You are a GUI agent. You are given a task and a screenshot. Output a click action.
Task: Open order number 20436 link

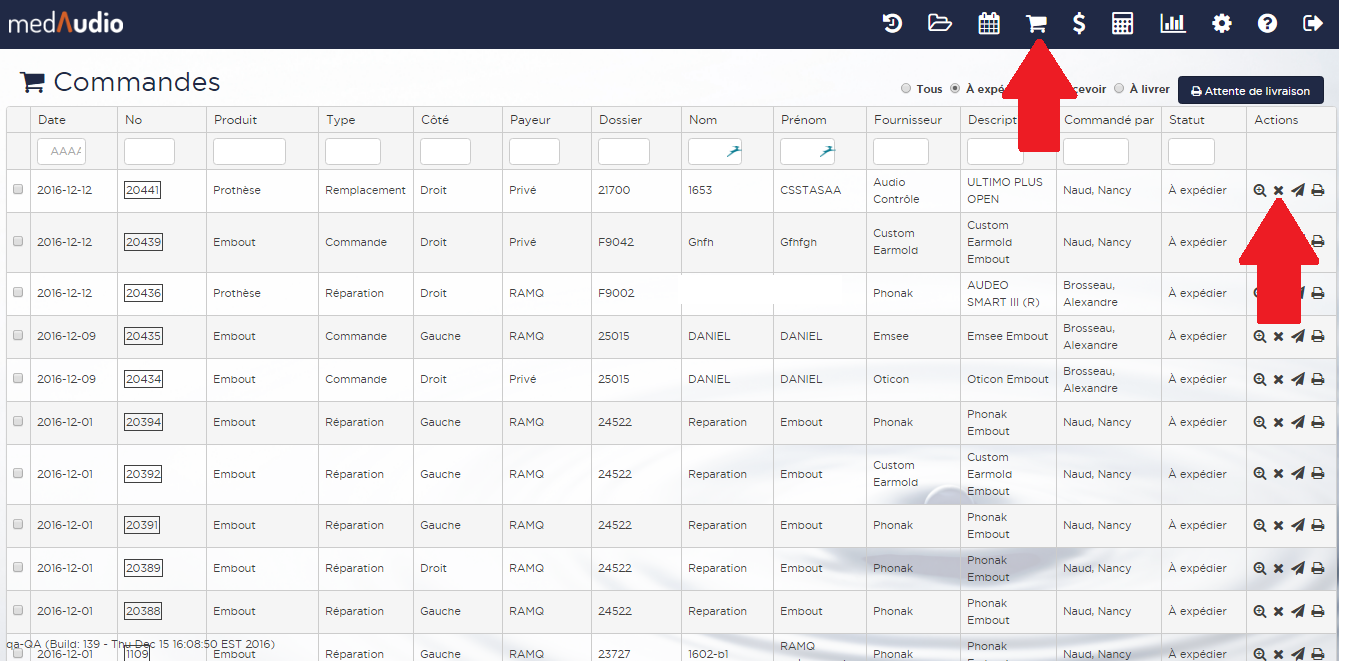[143, 293]
